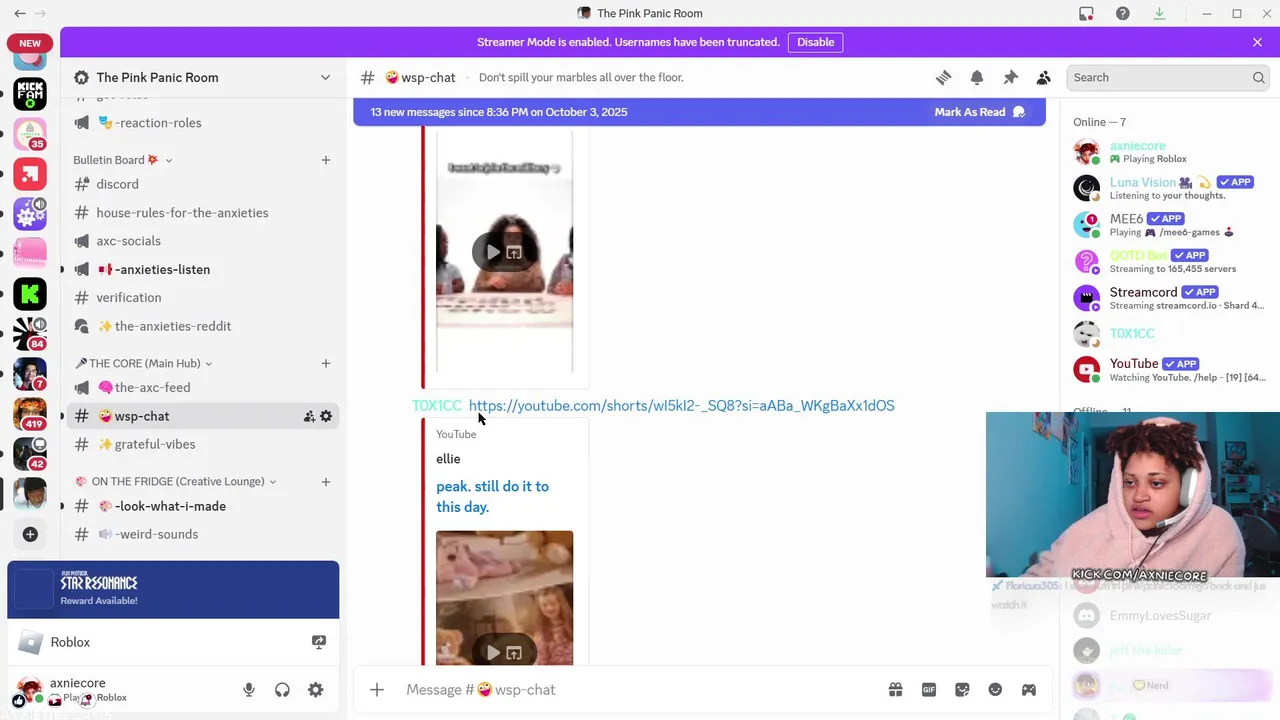Click create invite icon on wsp-chat
Screen dimensions: 1280x720
tap(309, 416)
